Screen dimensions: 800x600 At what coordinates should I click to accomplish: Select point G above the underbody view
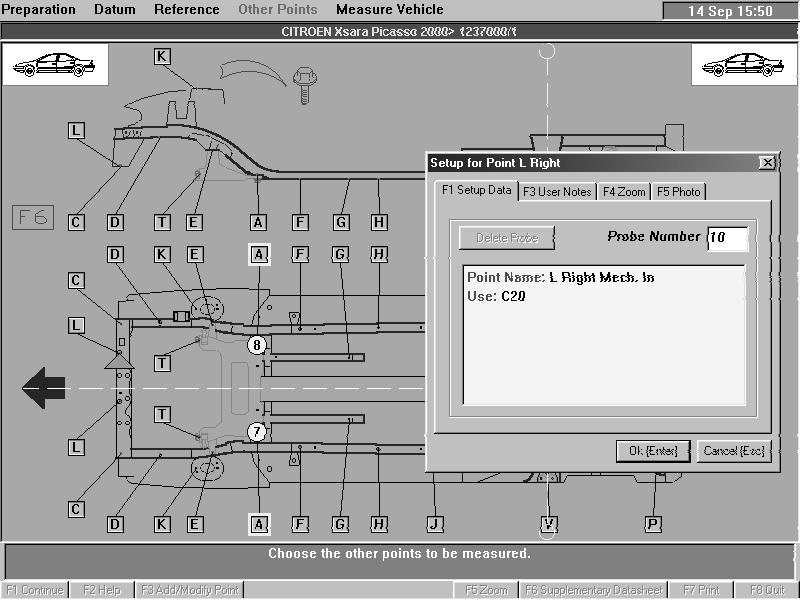(x=341, y=254)
